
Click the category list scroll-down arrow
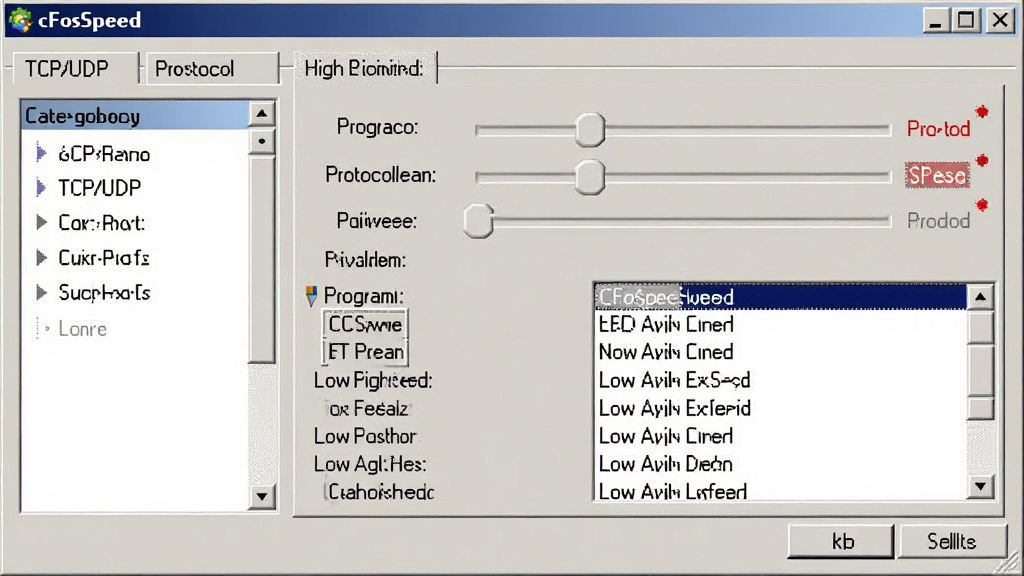click(262, 496)
